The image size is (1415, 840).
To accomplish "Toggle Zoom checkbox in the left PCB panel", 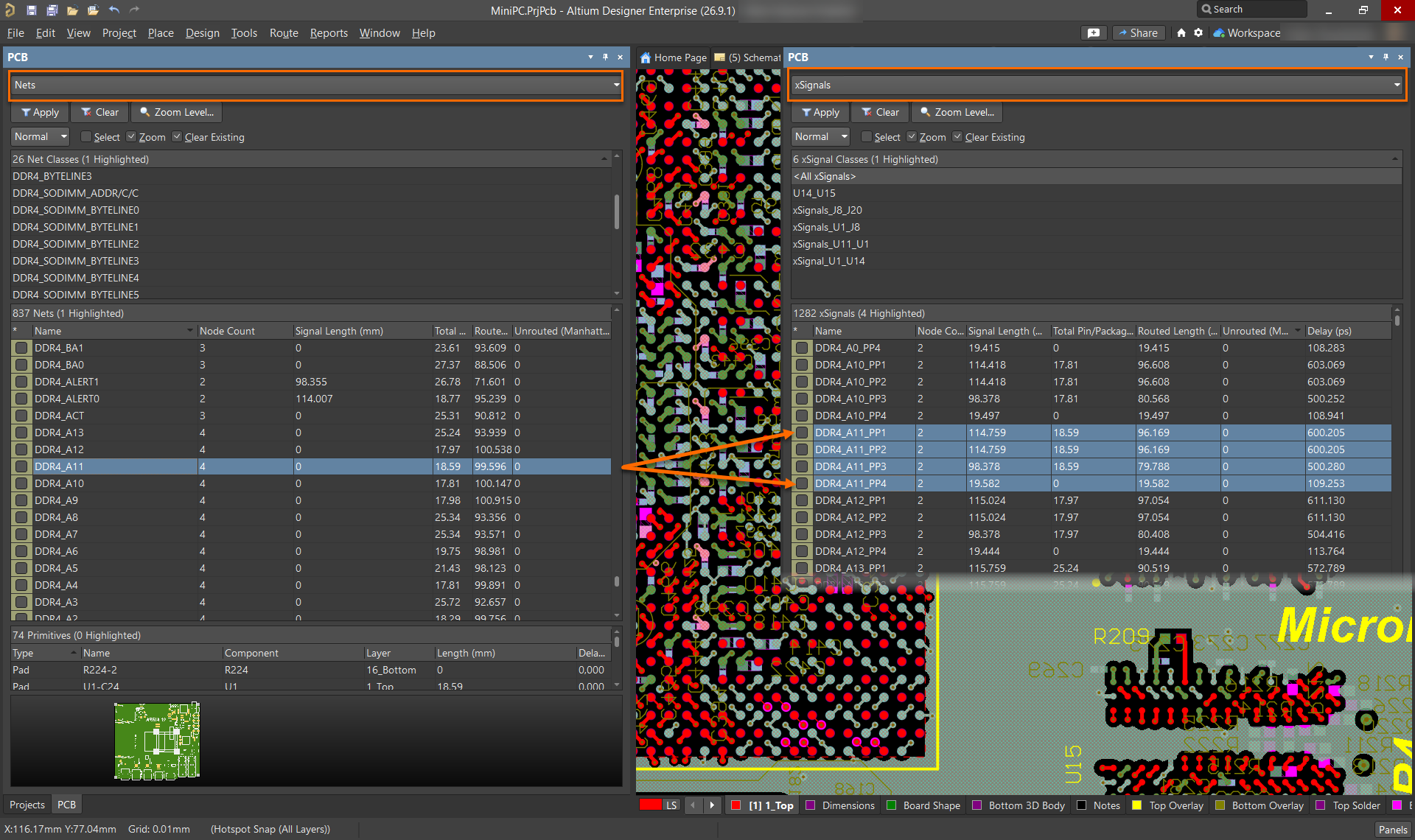I will [131, 137].
